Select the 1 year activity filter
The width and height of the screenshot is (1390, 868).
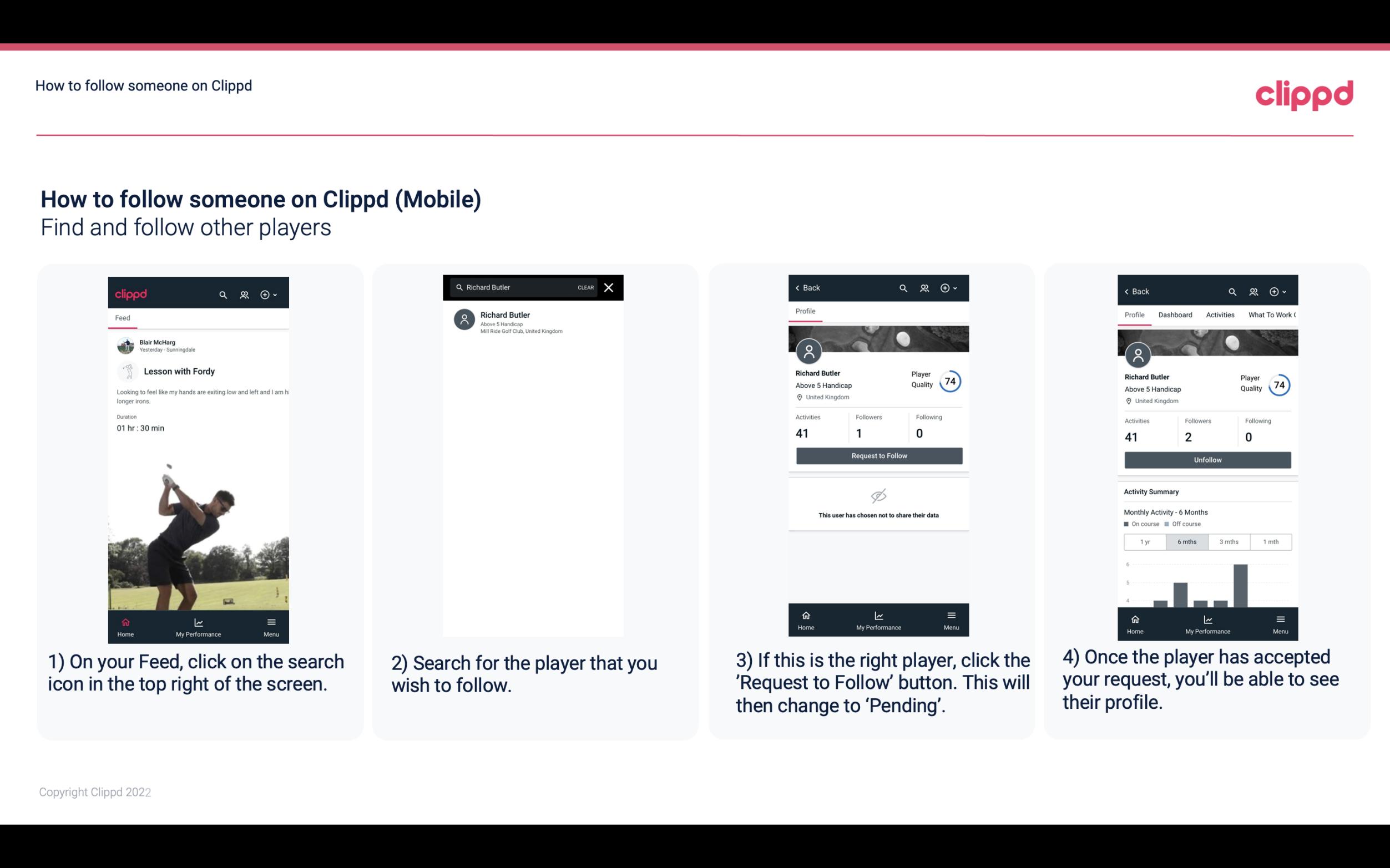(1145, 542)
